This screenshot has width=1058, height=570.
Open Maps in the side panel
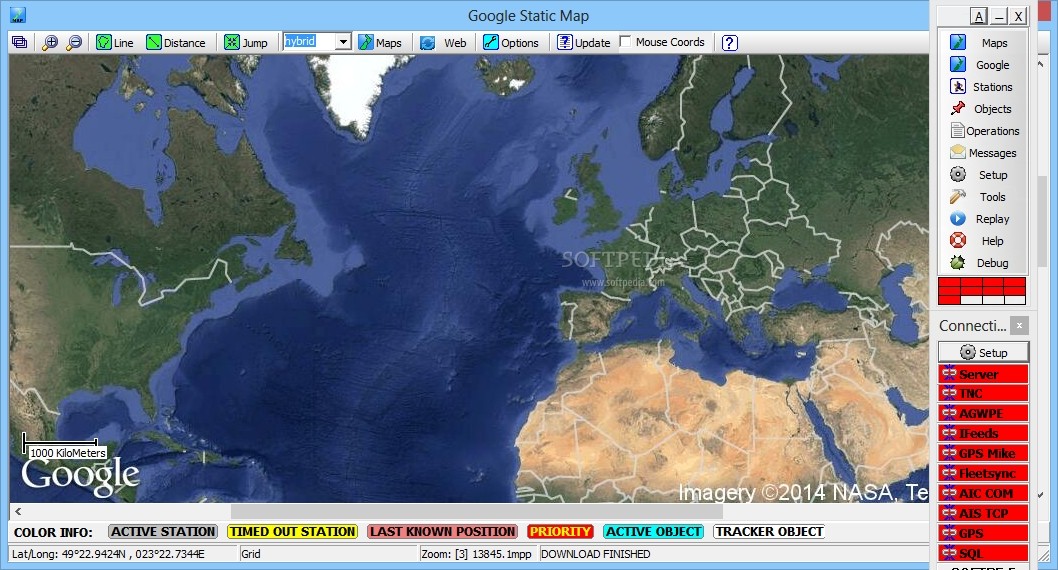pyautogui.click(x=983, y=42)
